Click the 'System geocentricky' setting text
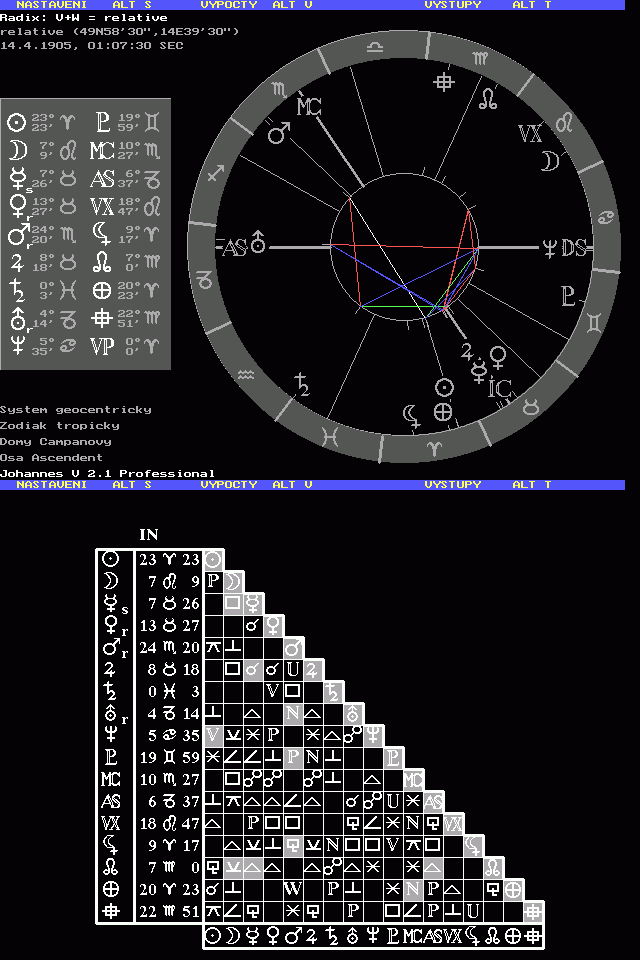 [x=76, y=409]
